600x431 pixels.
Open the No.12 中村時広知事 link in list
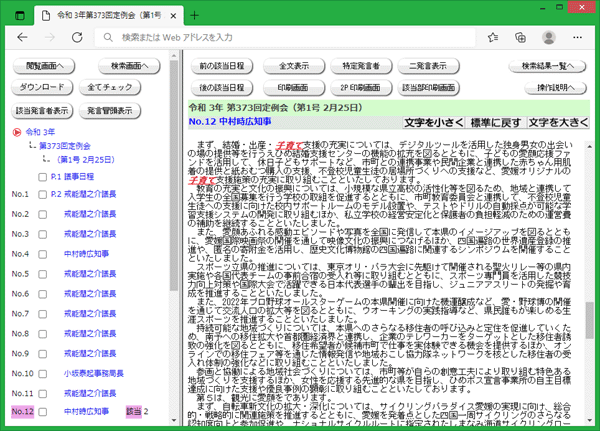coord(86,412)
